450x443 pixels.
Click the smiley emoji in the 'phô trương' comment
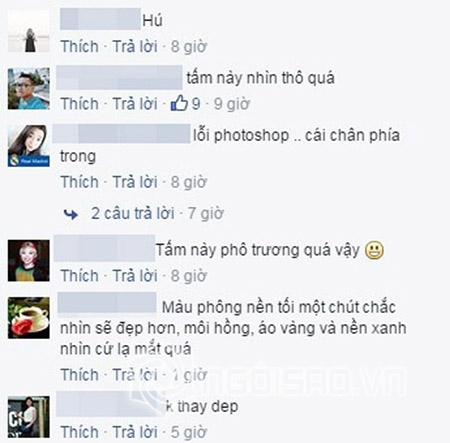point(374,250)
